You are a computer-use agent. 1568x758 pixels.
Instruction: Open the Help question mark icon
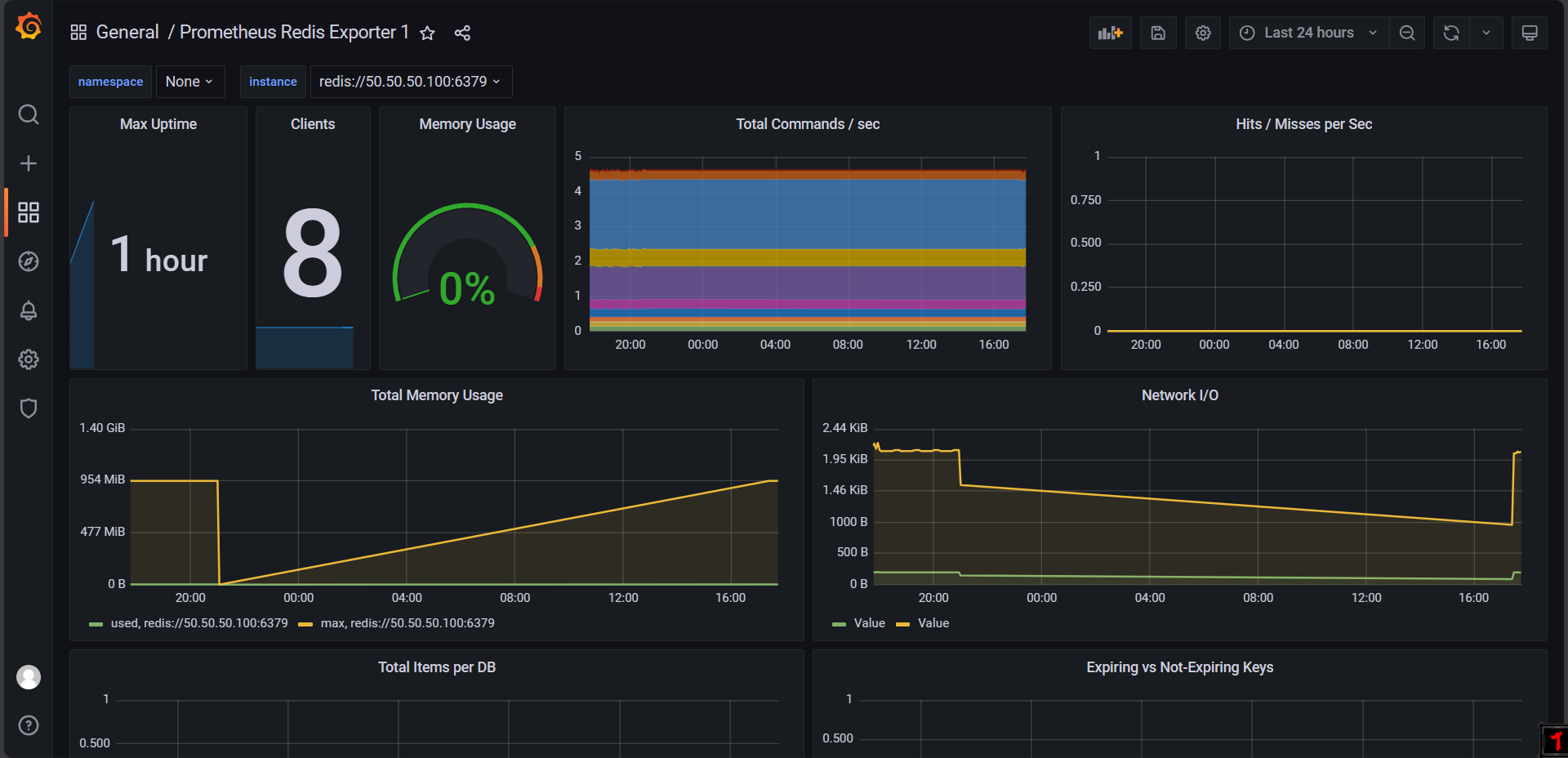29,725
